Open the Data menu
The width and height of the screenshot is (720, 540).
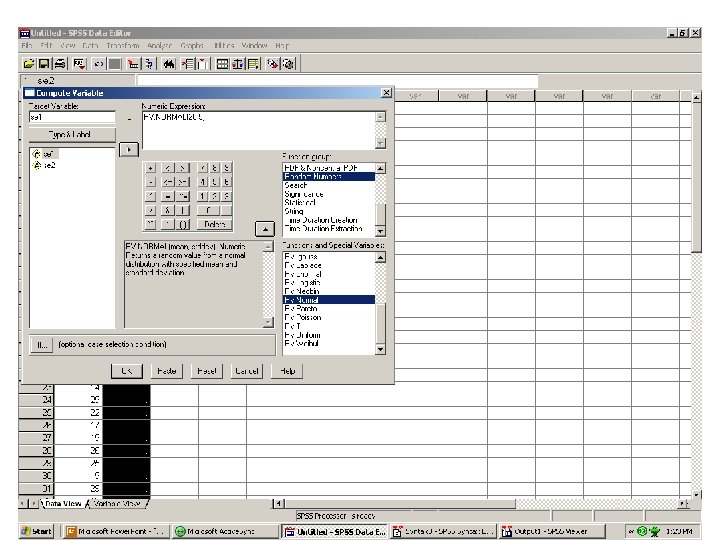click(x=90, y=45)
